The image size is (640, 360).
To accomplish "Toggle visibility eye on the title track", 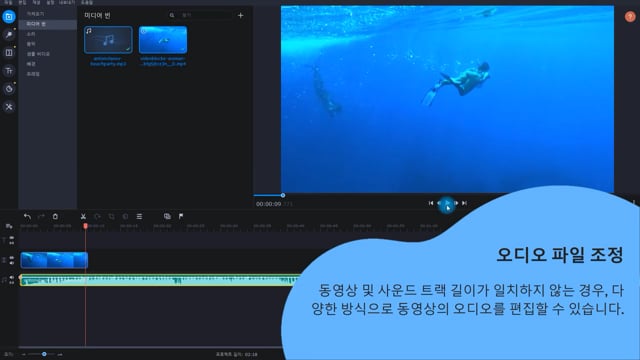I will [x=11, y=238].
